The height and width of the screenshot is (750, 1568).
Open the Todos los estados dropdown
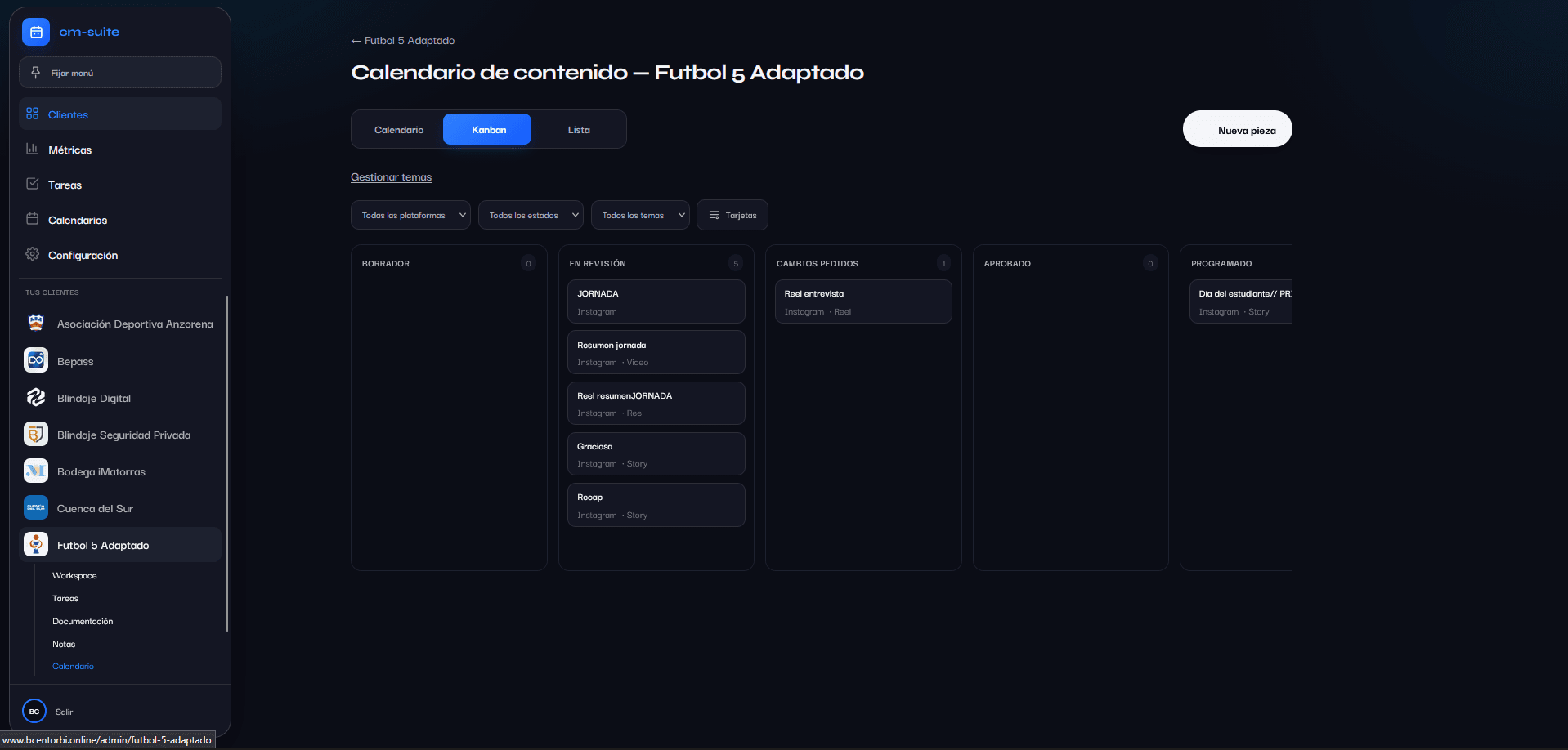[x=531, y=215]
